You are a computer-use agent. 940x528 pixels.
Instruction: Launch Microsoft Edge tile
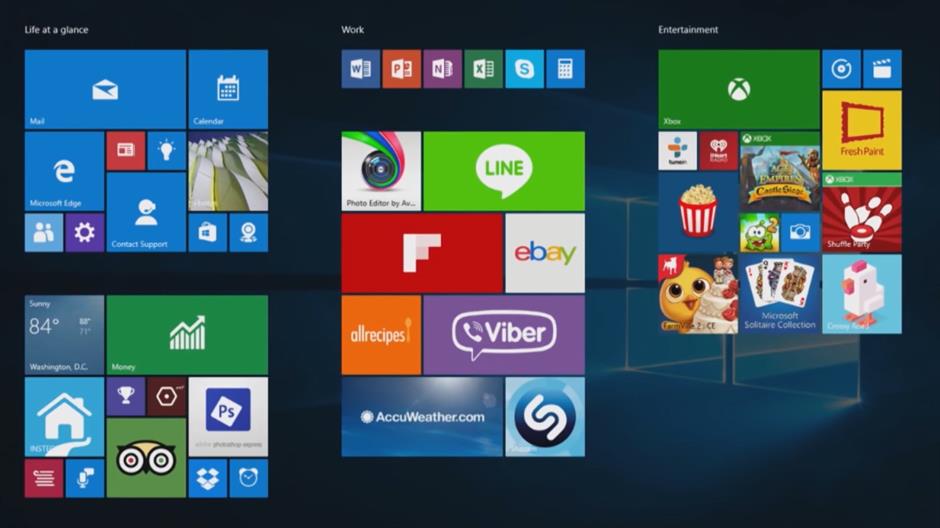pos(64,171)
